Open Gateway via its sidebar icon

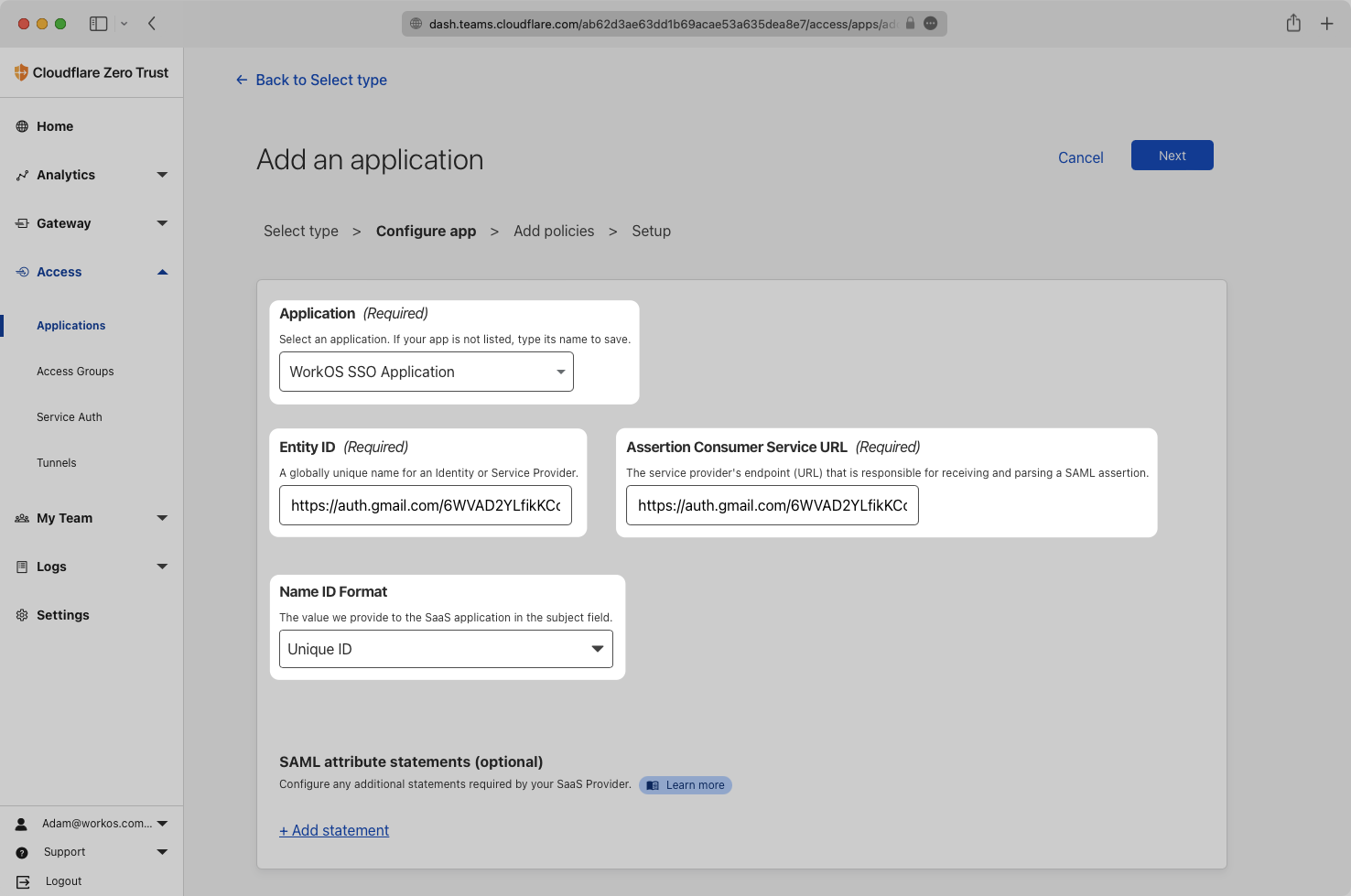tap(23, 223)
